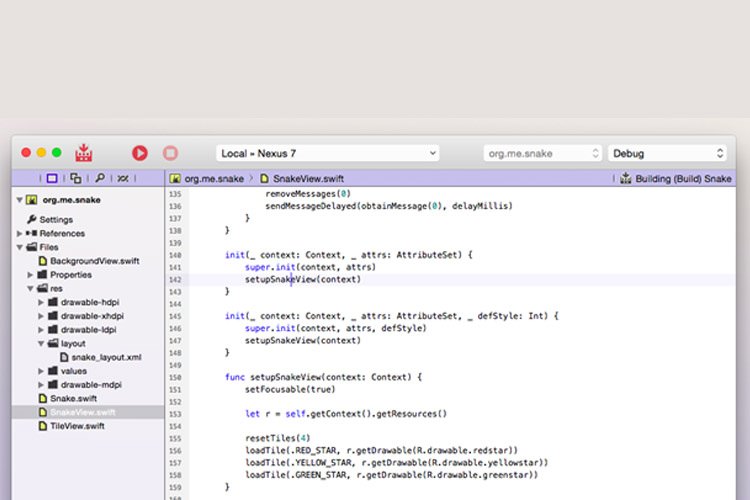Open Settings in the project tree
The width and height of the screenshot is (750, 500).
tap(56, 220)
